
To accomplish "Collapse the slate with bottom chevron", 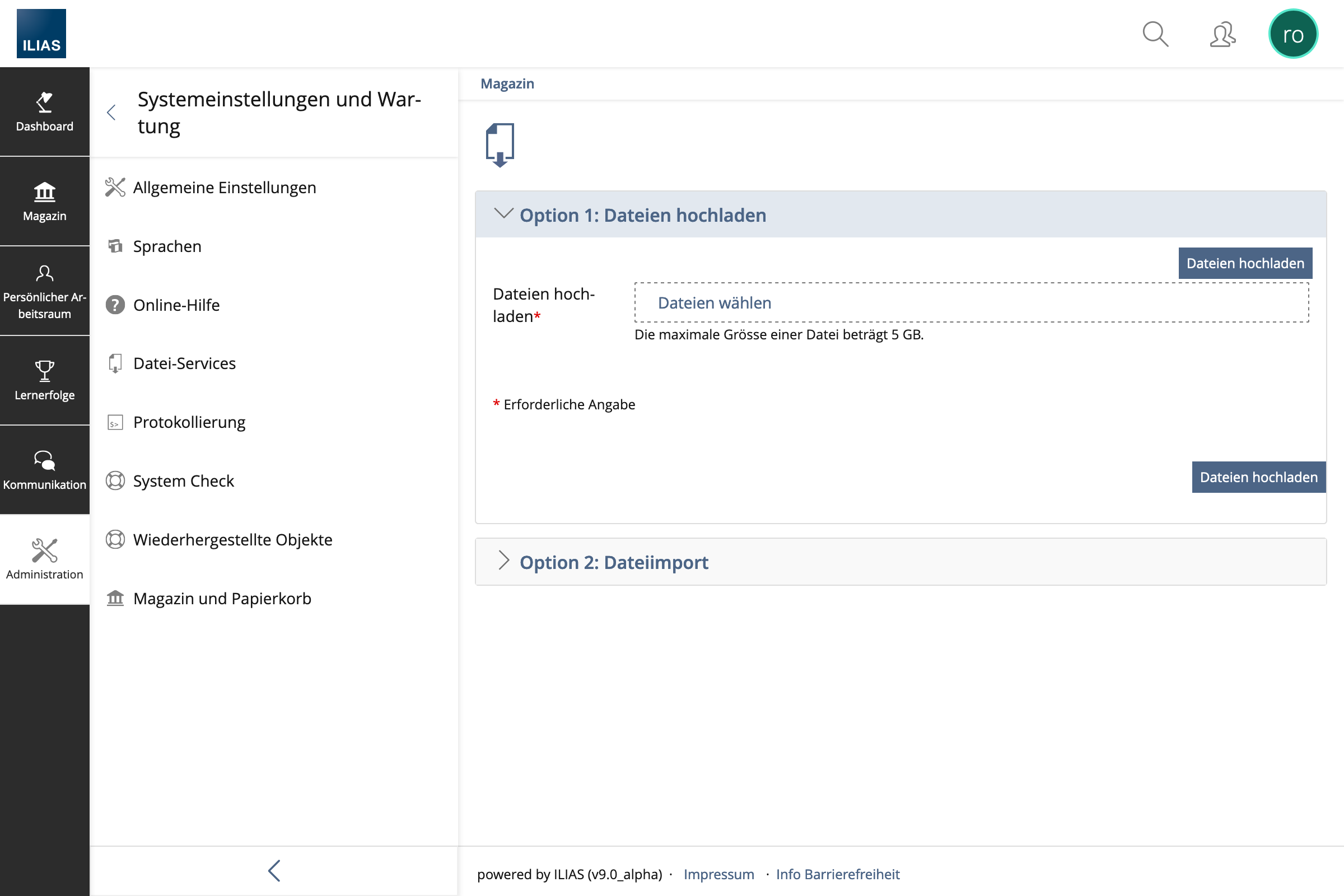I will coord(274,871).
